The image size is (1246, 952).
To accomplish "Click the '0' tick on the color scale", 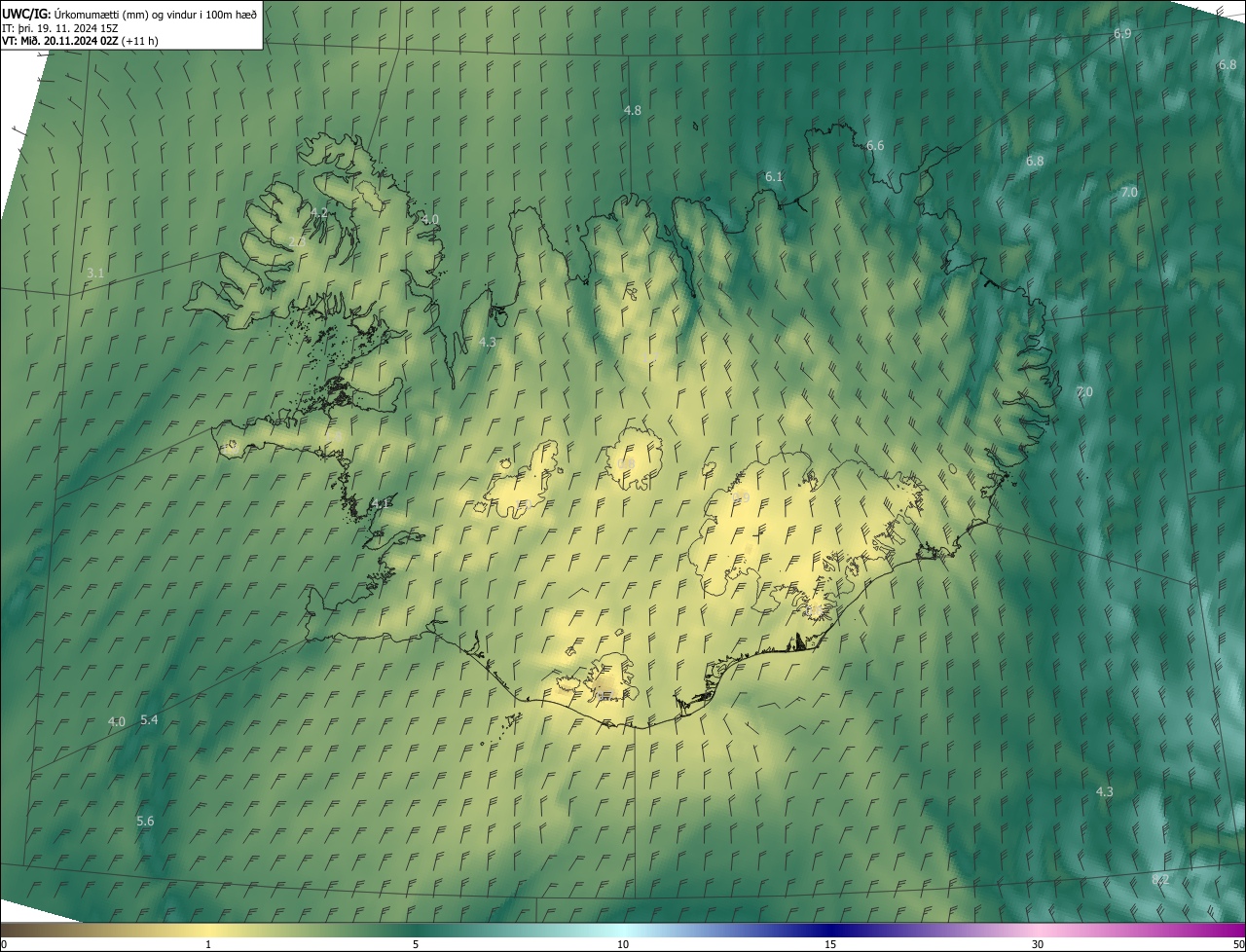I will (x=4, y=945).
